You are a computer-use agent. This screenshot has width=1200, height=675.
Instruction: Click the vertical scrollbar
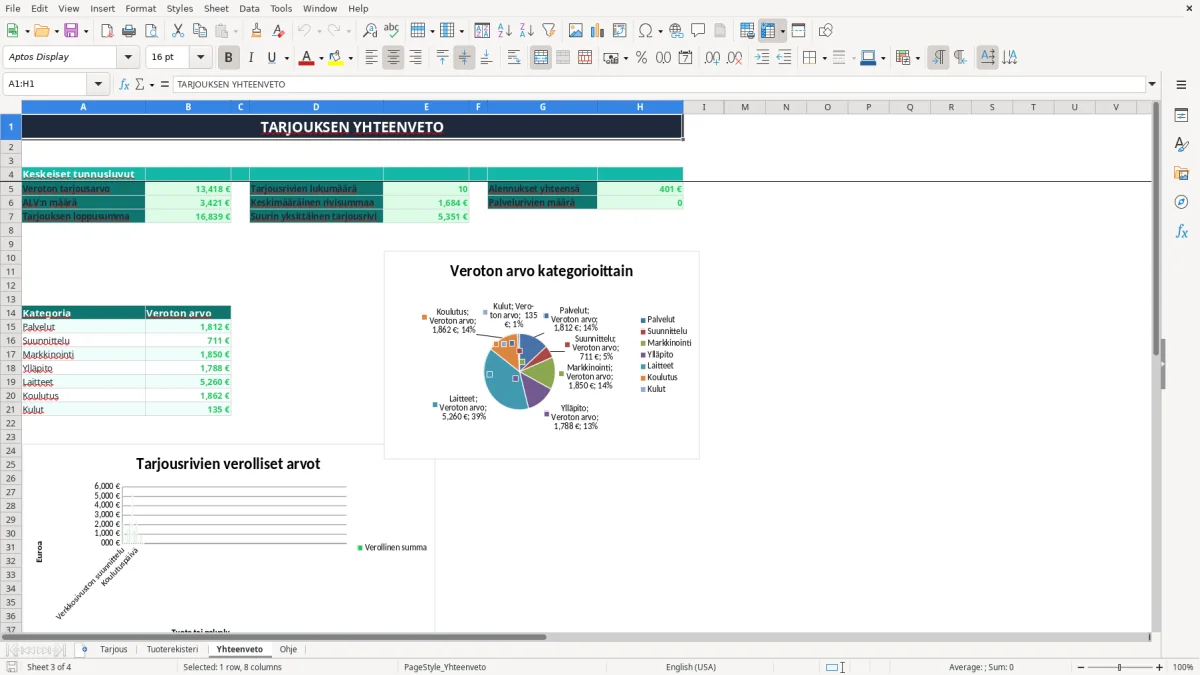click(1157, 366)
